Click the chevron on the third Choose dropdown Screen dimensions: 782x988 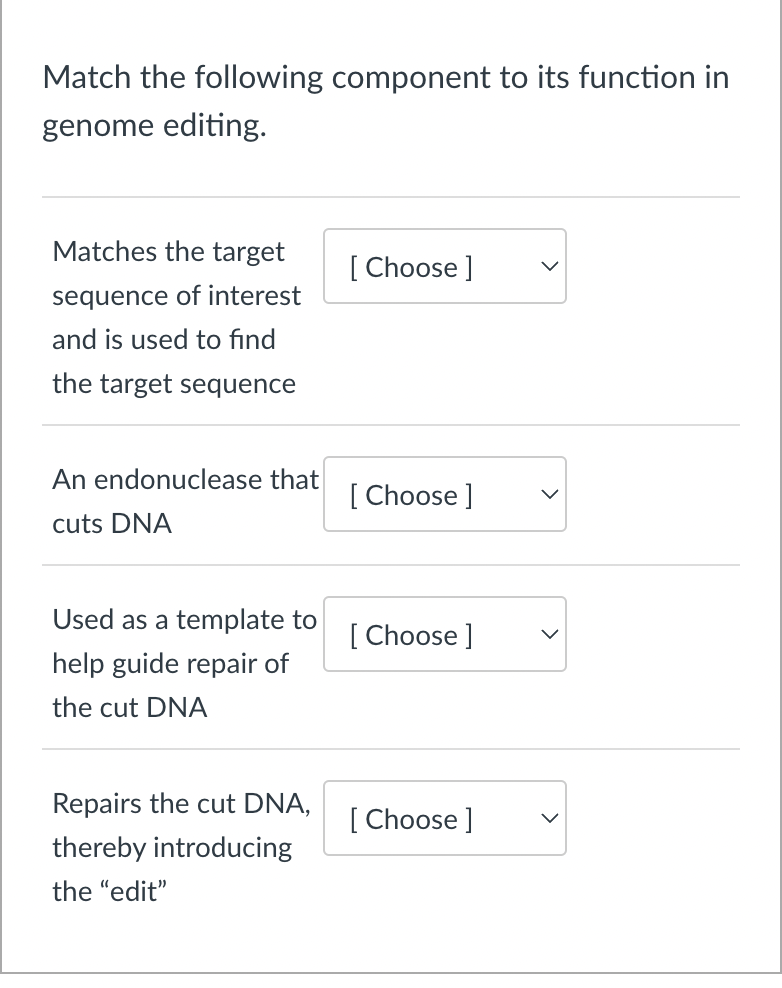point(547,634)
